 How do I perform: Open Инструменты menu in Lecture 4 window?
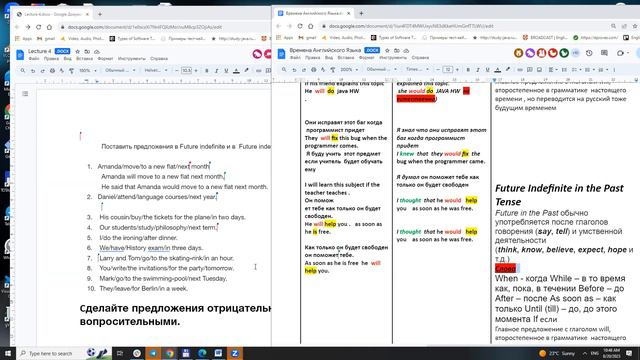132,59
